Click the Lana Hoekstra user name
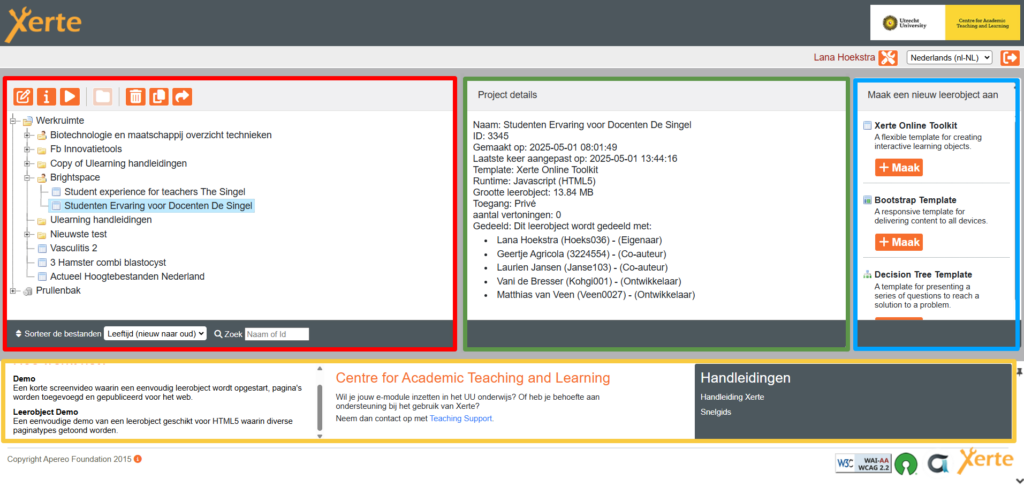The width and height of the screenshot is (1024, 486). pos(844,57)
